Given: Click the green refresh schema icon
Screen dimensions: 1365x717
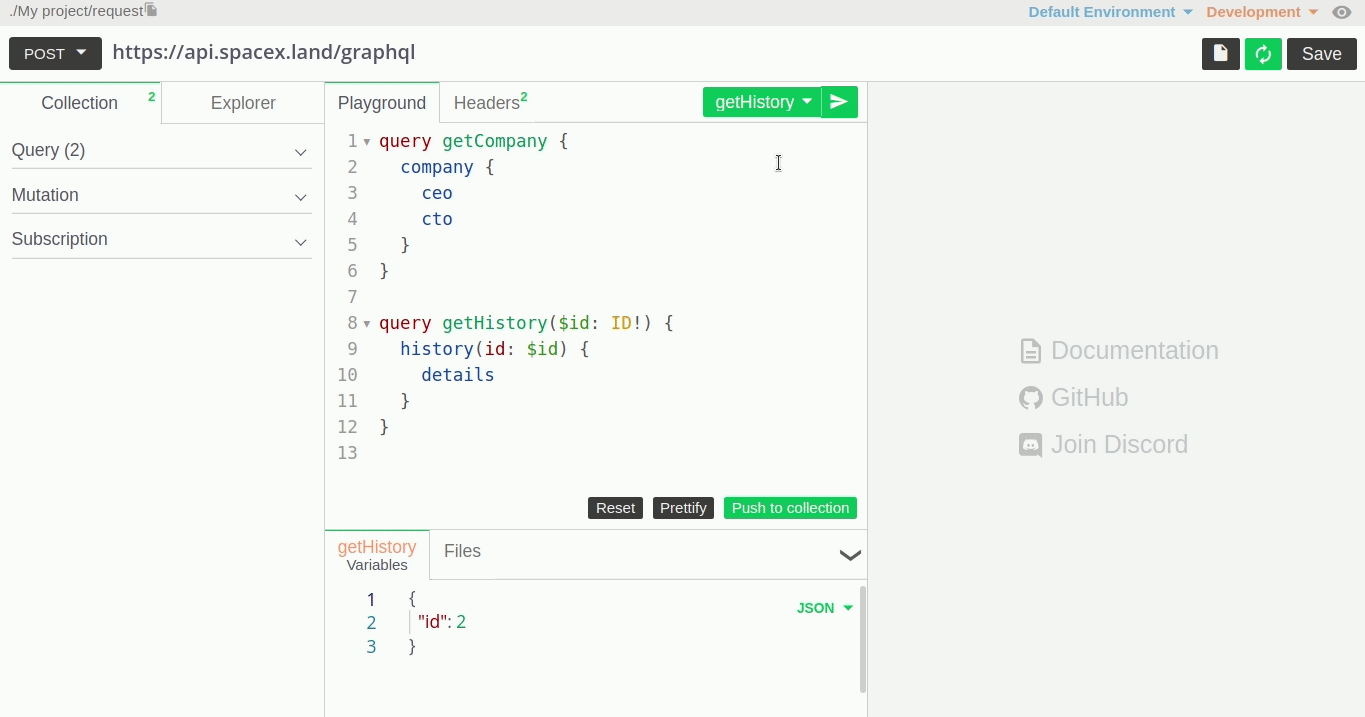Looking at the screenshot, I should (x=1264, y=54).
